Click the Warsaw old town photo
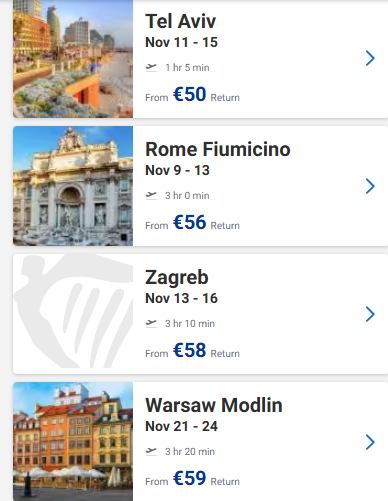Image resolution: width=388 pixels, height=501 pixels. point(73,442)
